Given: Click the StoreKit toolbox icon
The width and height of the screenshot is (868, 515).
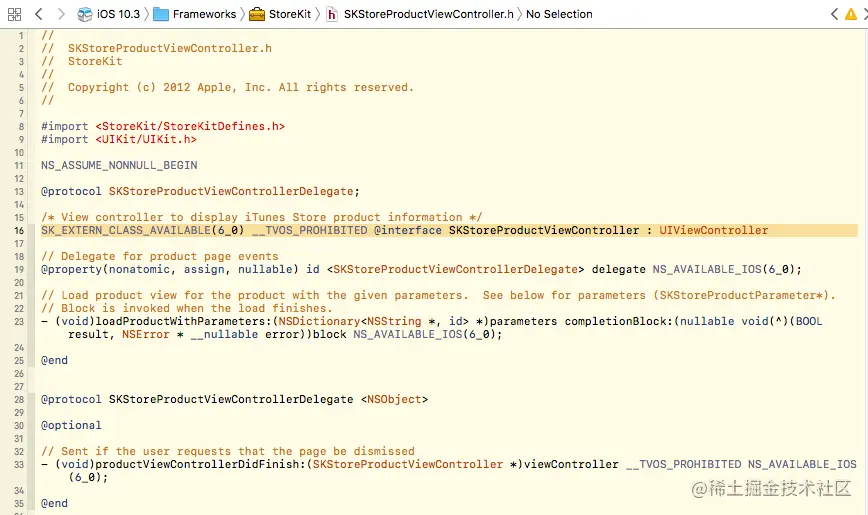Looking at the screenshot, I should click(257, 14).
